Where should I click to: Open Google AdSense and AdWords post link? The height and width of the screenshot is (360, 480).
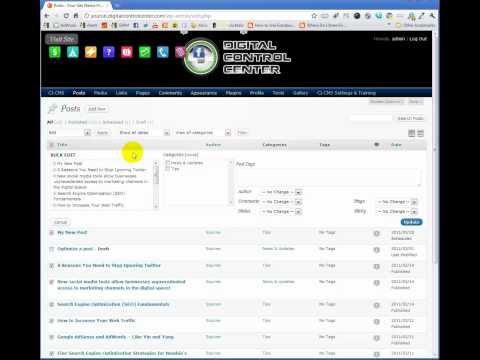(x=116, y=337)
